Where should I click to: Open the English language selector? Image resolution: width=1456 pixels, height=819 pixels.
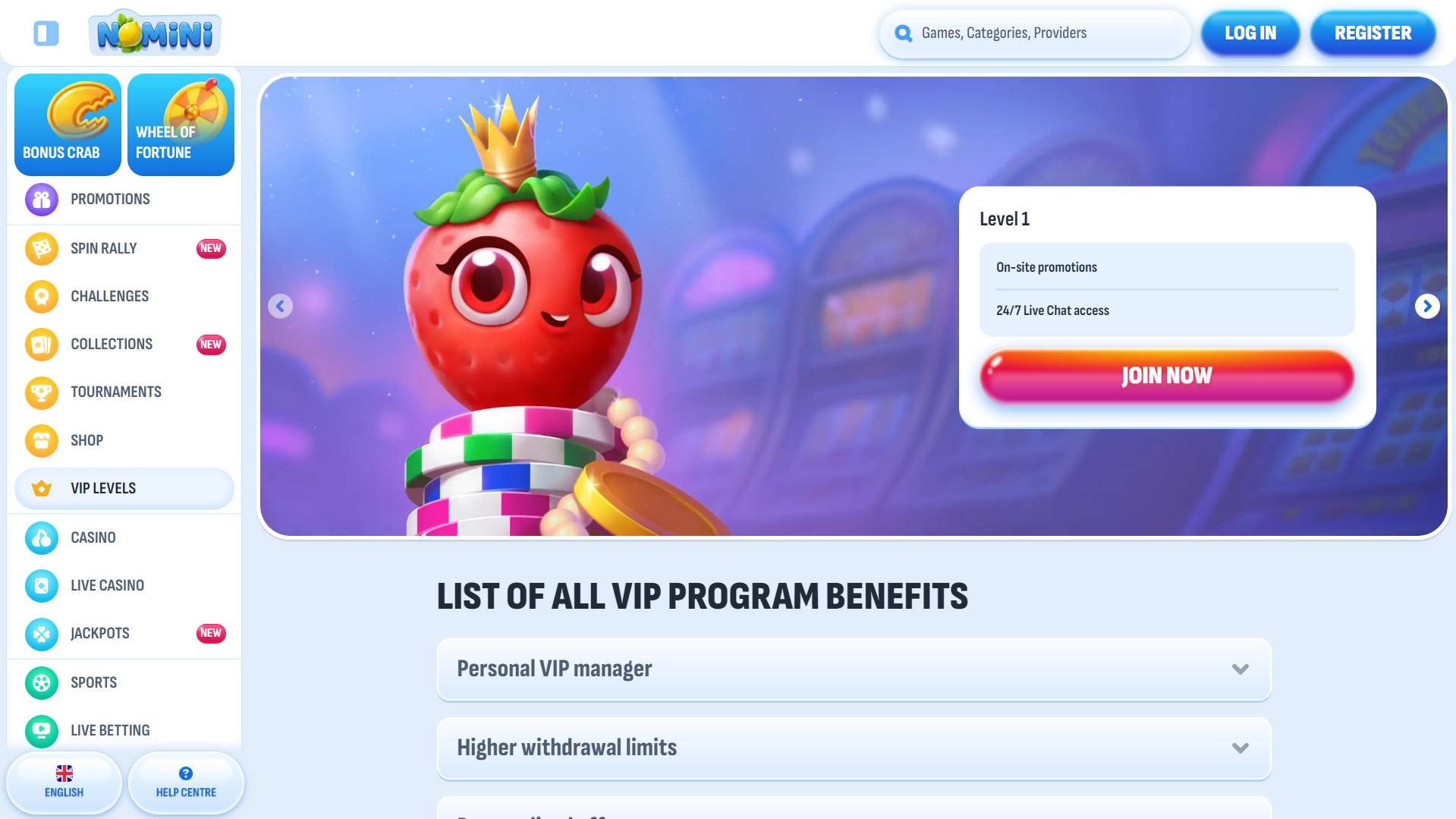(64, 783)
